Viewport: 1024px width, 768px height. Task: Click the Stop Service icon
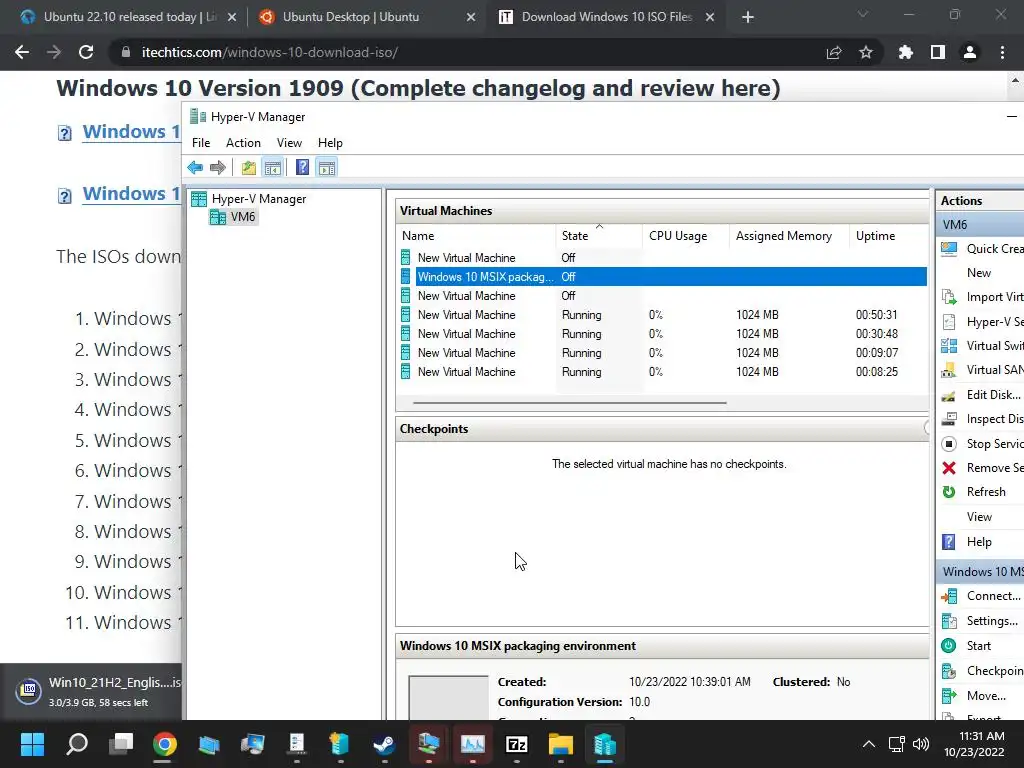949,444
